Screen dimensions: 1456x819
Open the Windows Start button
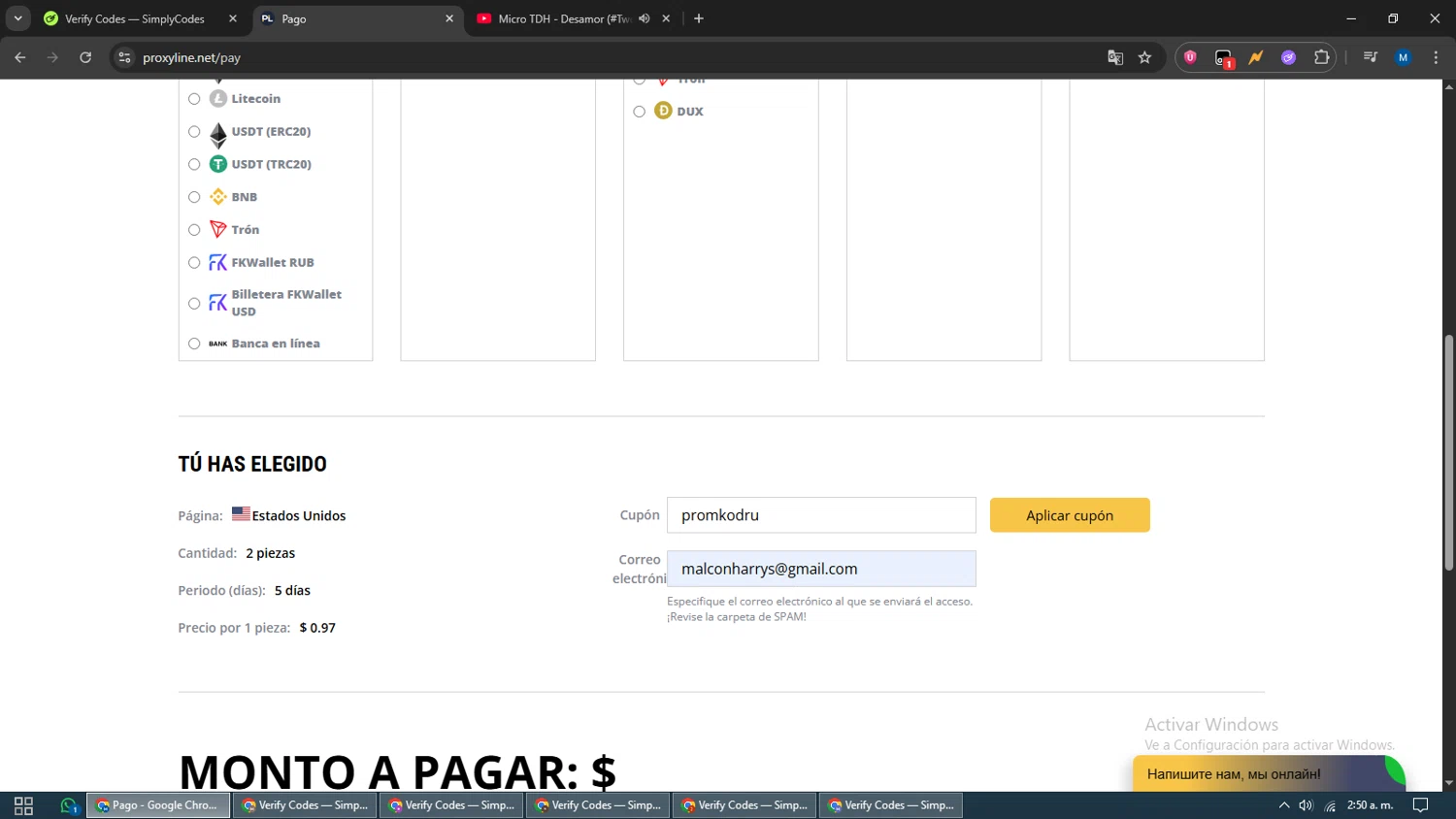pyautogui.click(x=23, y=805)
